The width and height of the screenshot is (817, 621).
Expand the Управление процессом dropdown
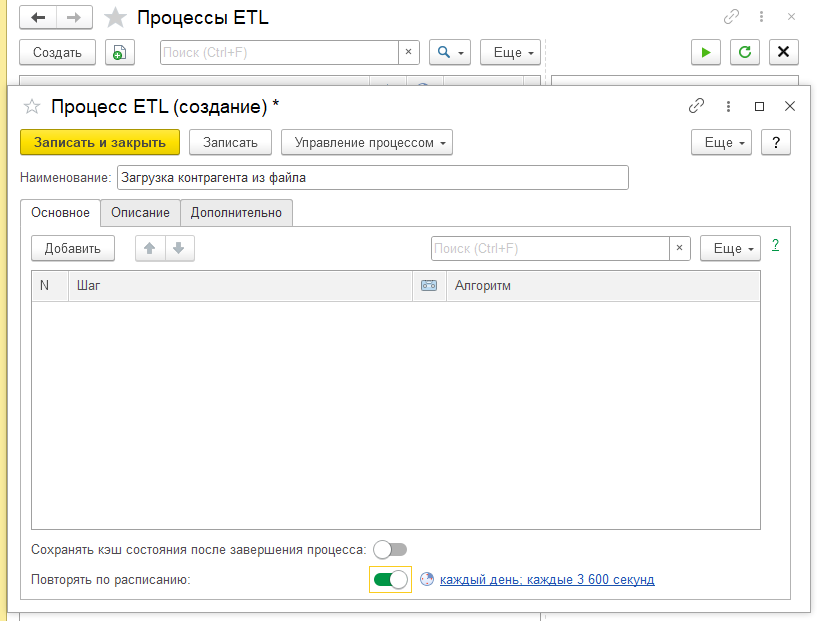pos(367,142)
